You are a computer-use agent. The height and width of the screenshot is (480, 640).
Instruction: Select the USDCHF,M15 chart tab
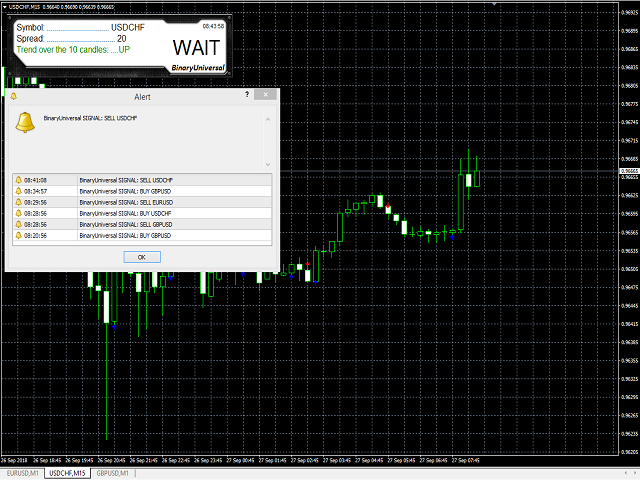pos(67,473)
